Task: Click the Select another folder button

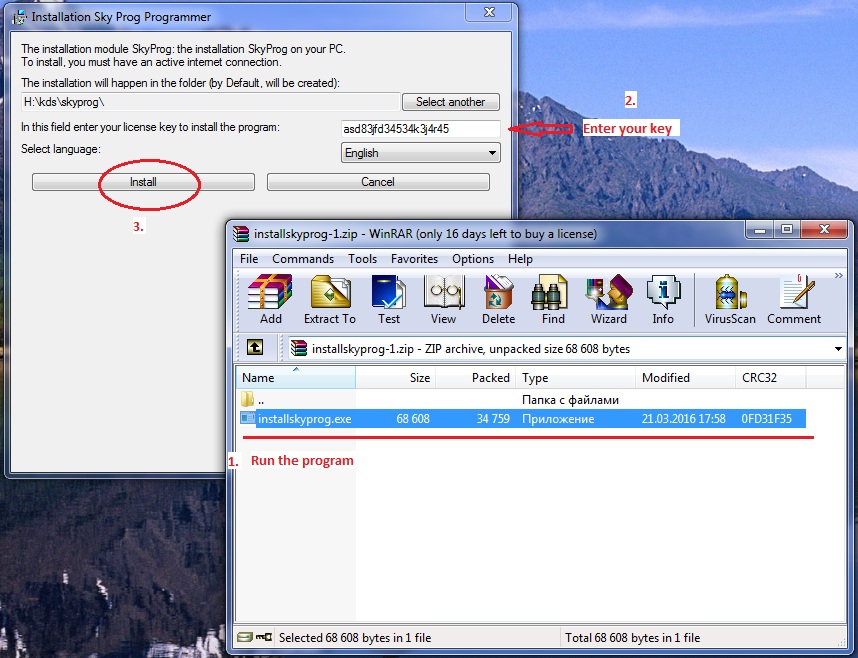Action: point(450,102)
